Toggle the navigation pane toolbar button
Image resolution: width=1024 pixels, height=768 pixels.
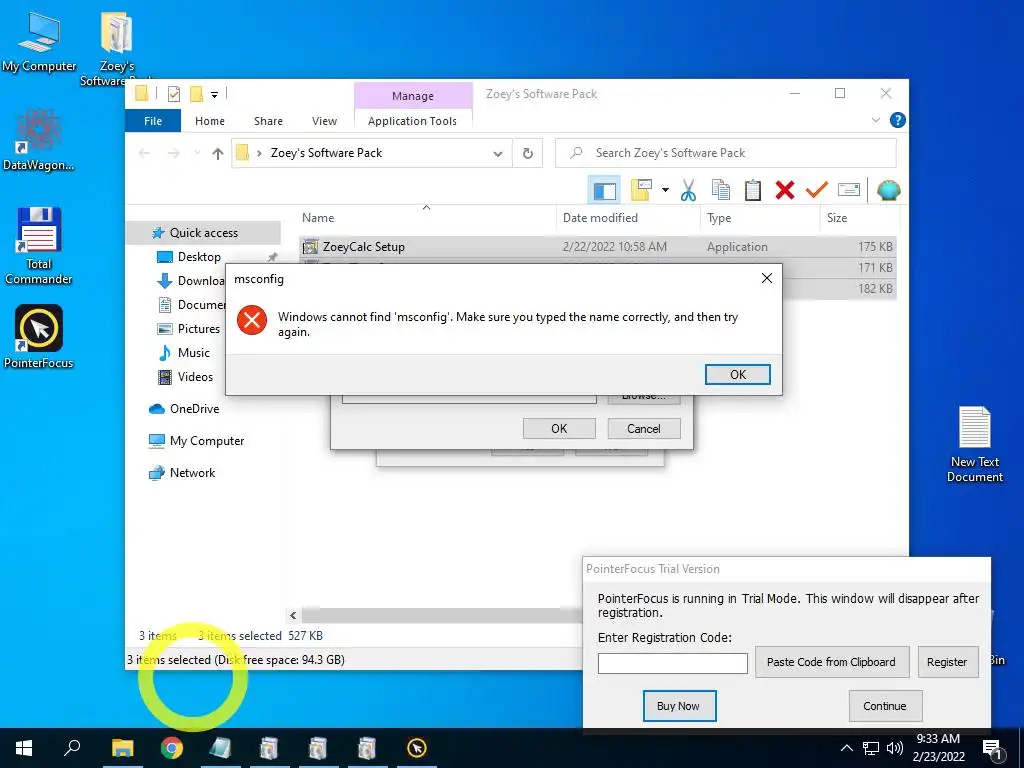point(604,191)
